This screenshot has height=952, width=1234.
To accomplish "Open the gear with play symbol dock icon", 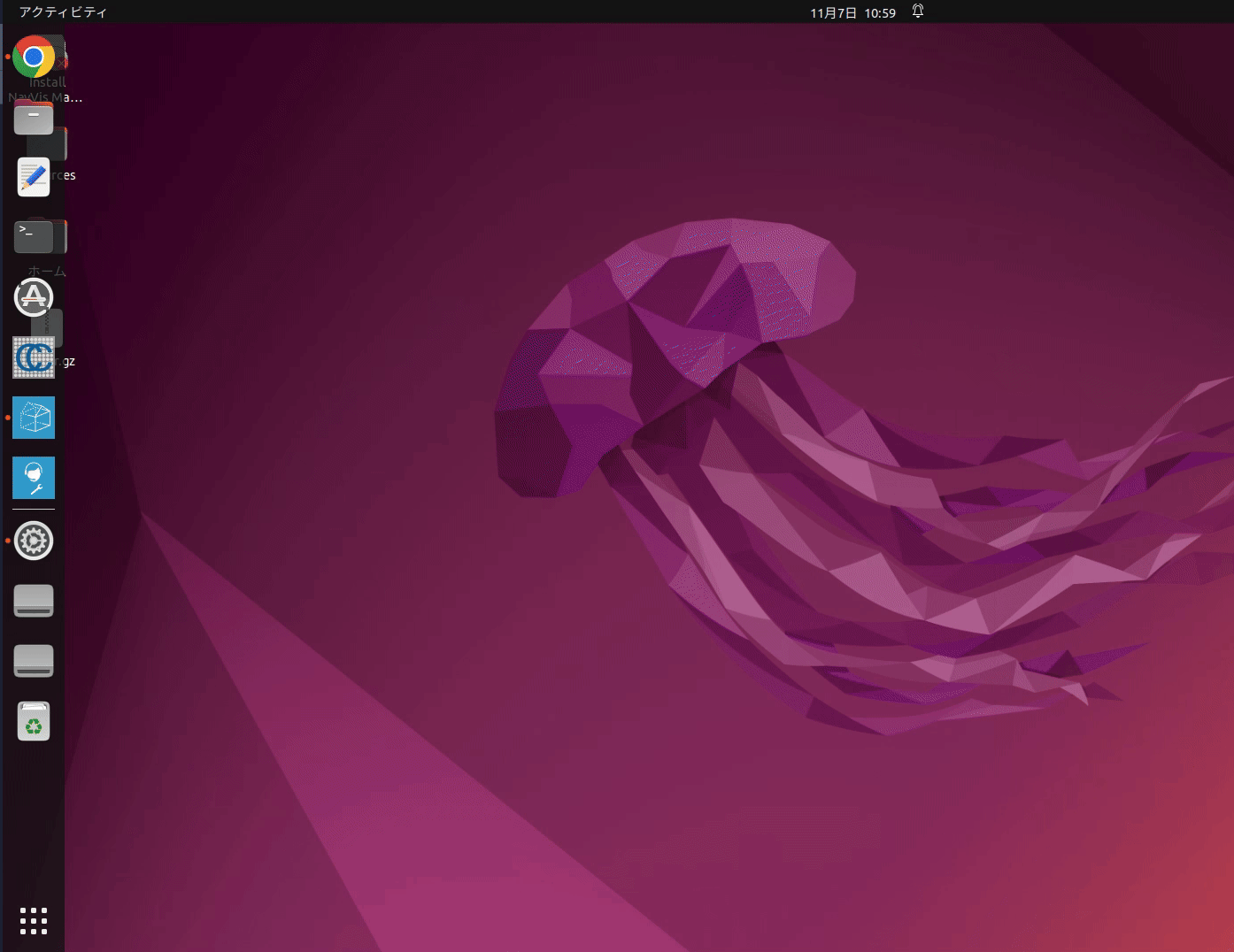I will point(34,541).
